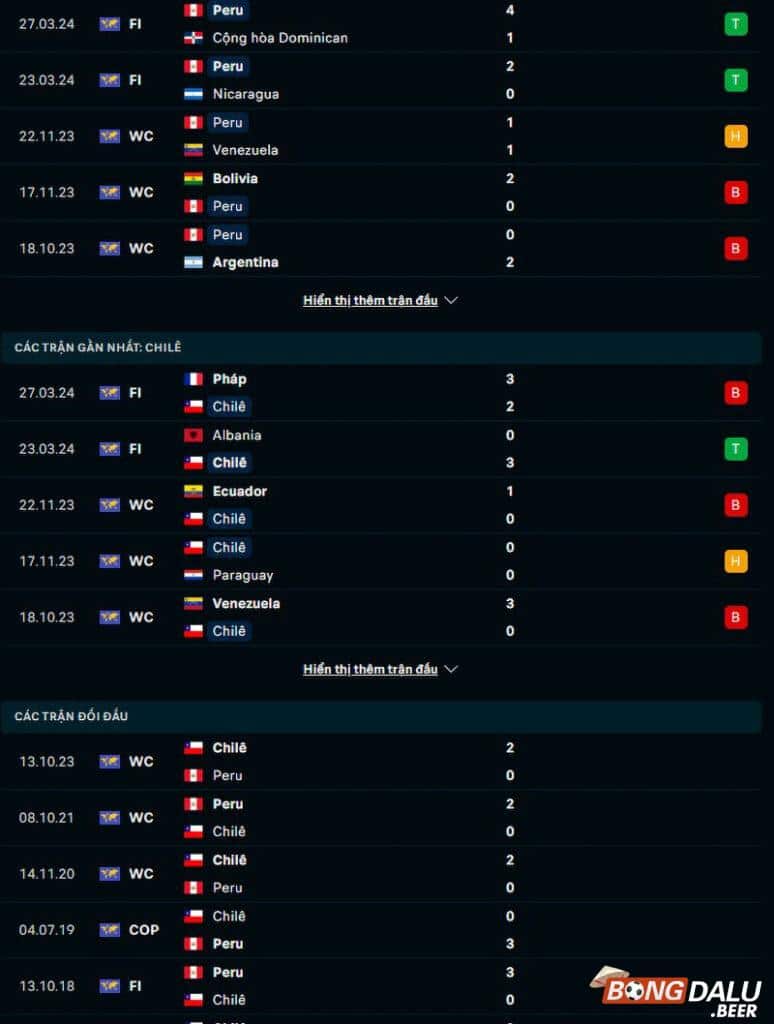Click the Chilê flag icon
This screenshot has width=774, height=1024.
point(193,406)
